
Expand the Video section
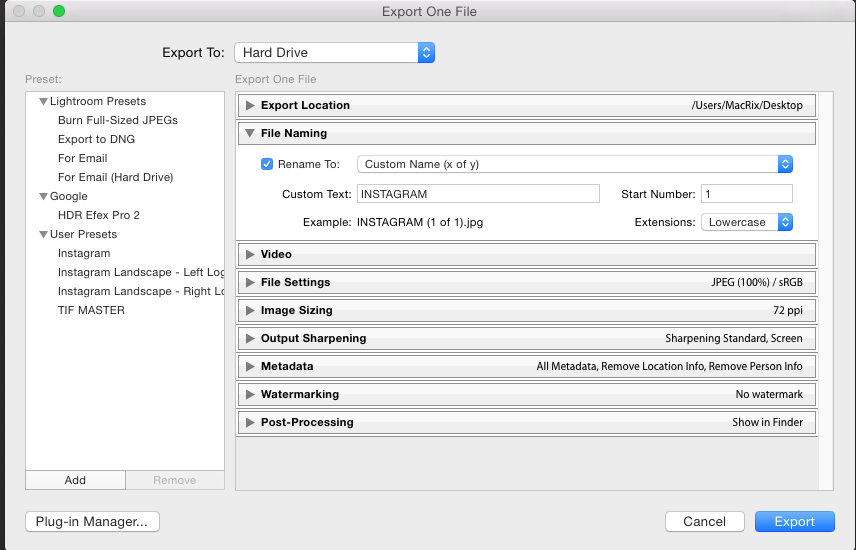click(x=250, y=255)
